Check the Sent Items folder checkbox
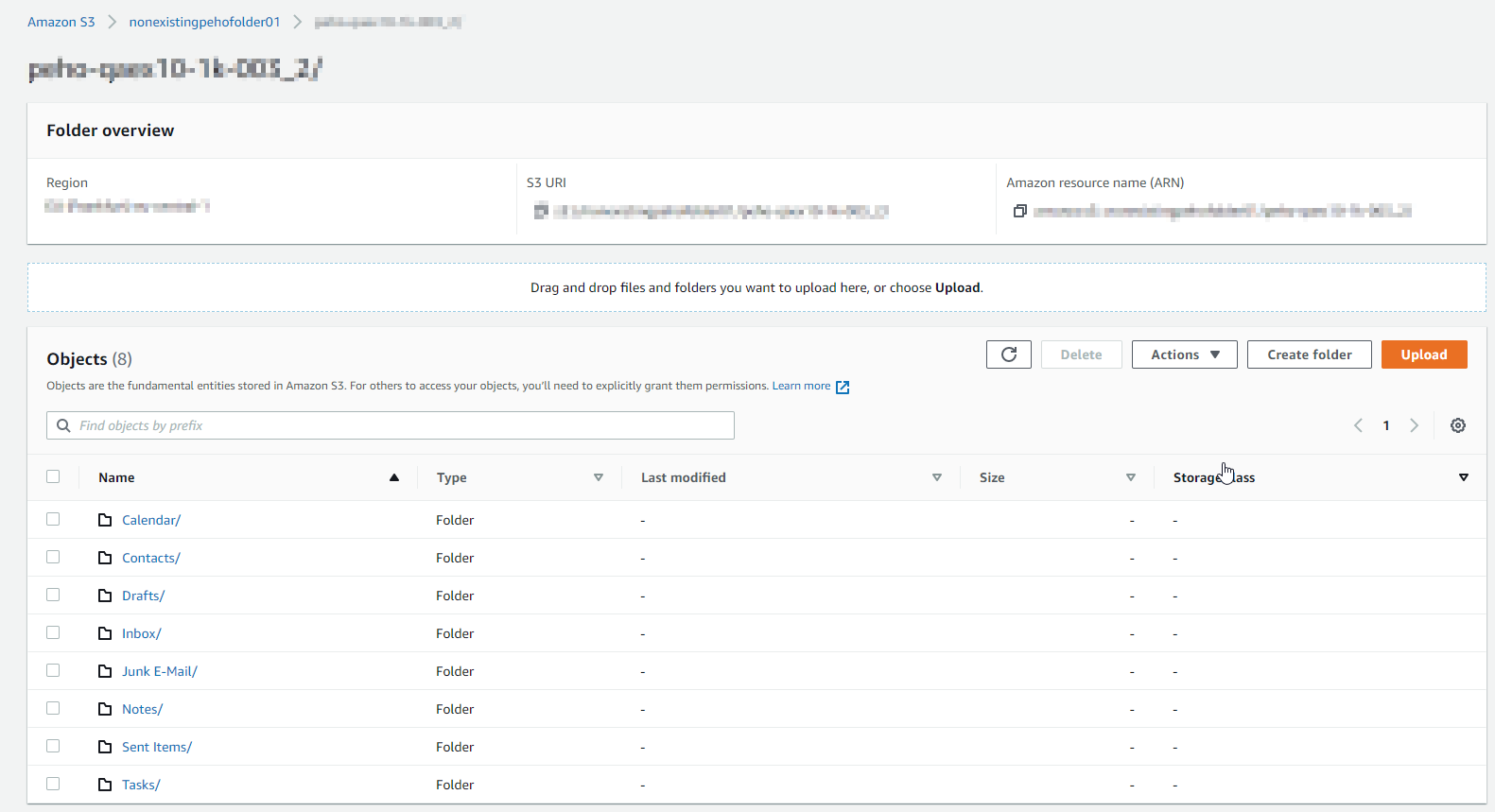The height and width of the screenshot is (812, 1495). pyautogui.click(x=53, y=746)
